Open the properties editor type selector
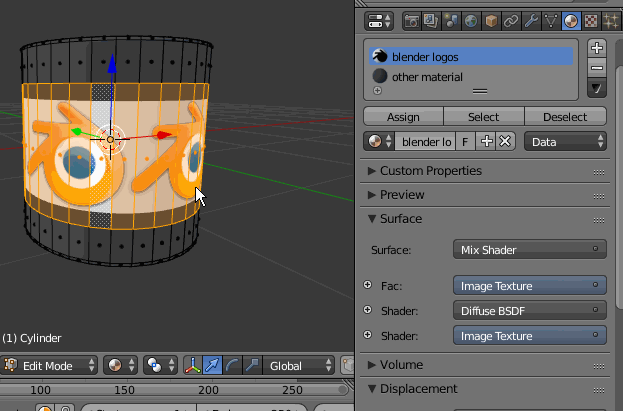 379,21
